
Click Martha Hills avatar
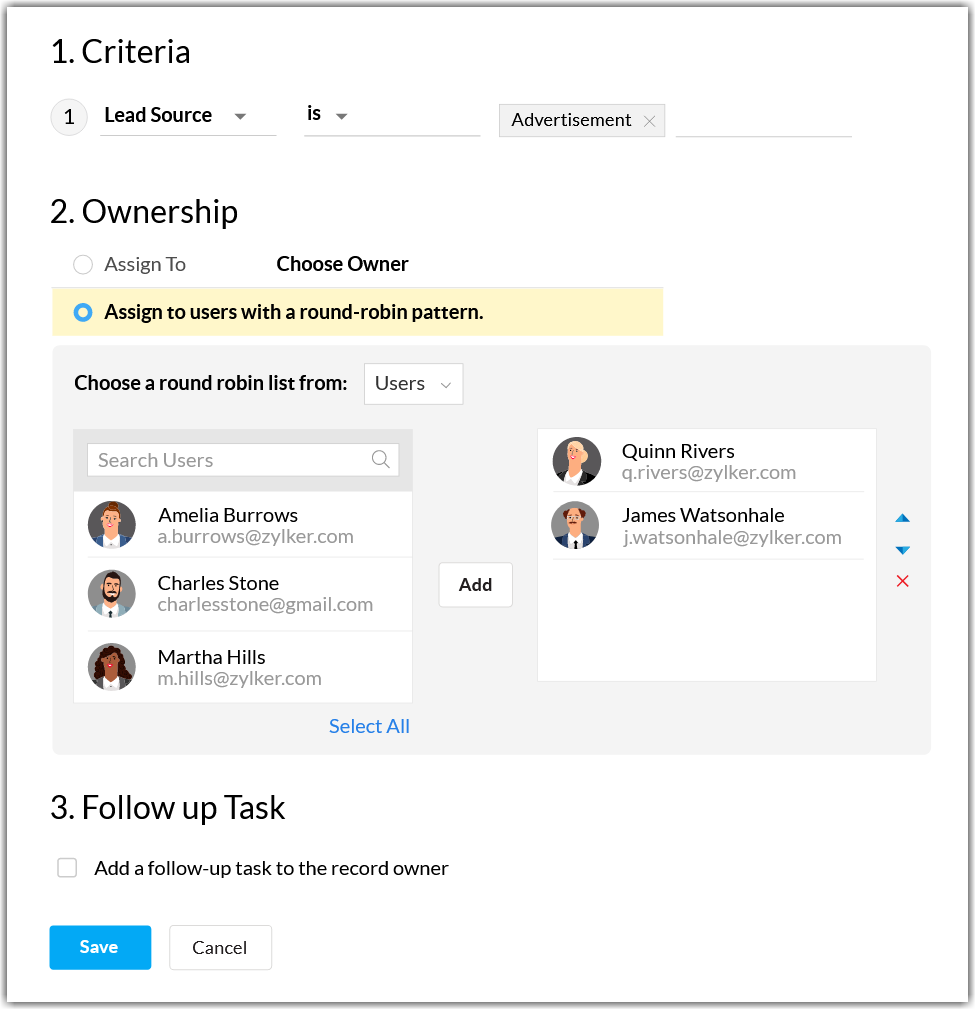pyautogui.click(x=111, y=667)
